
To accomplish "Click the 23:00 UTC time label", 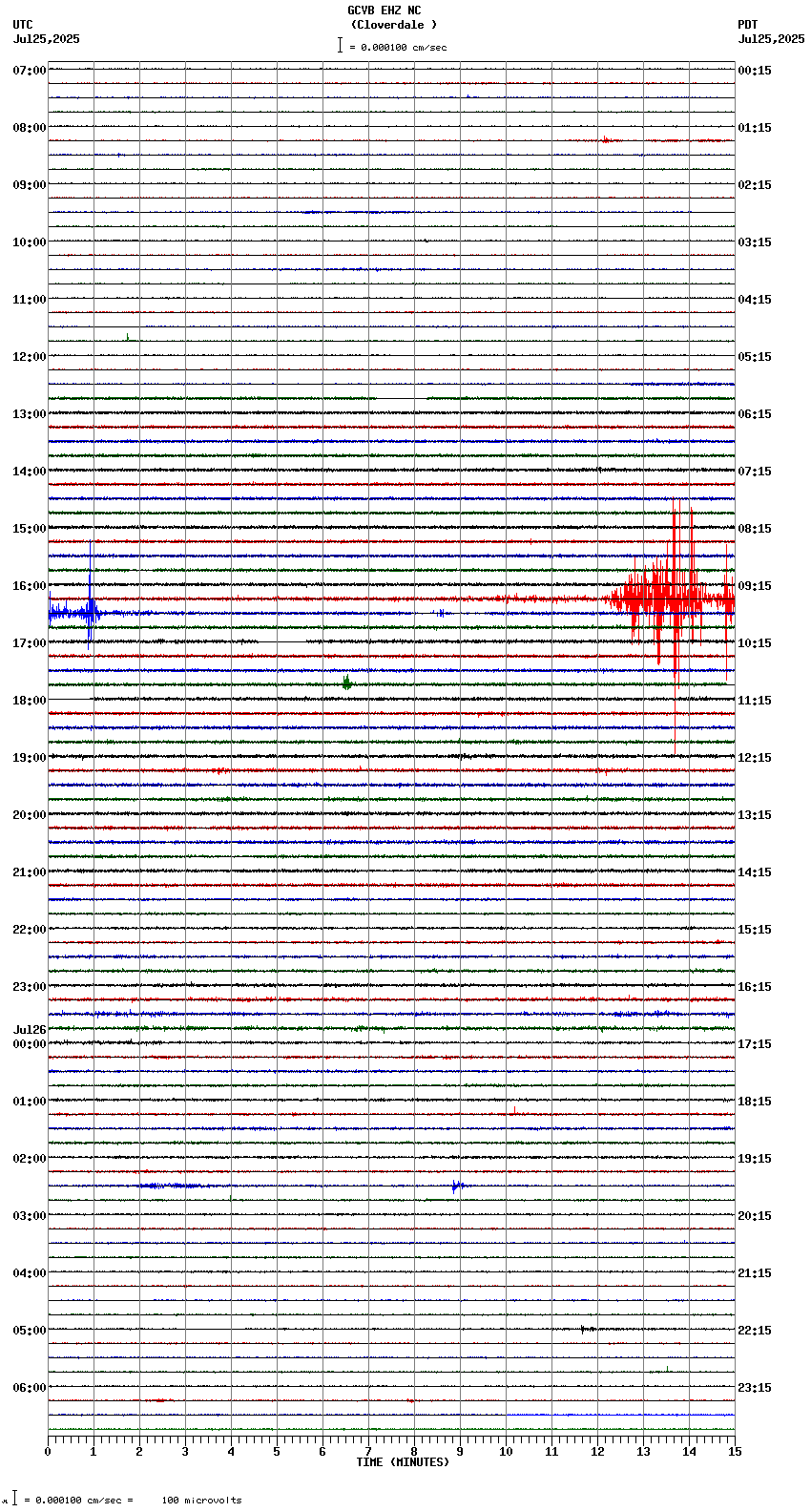I will (x=30, y=987).
